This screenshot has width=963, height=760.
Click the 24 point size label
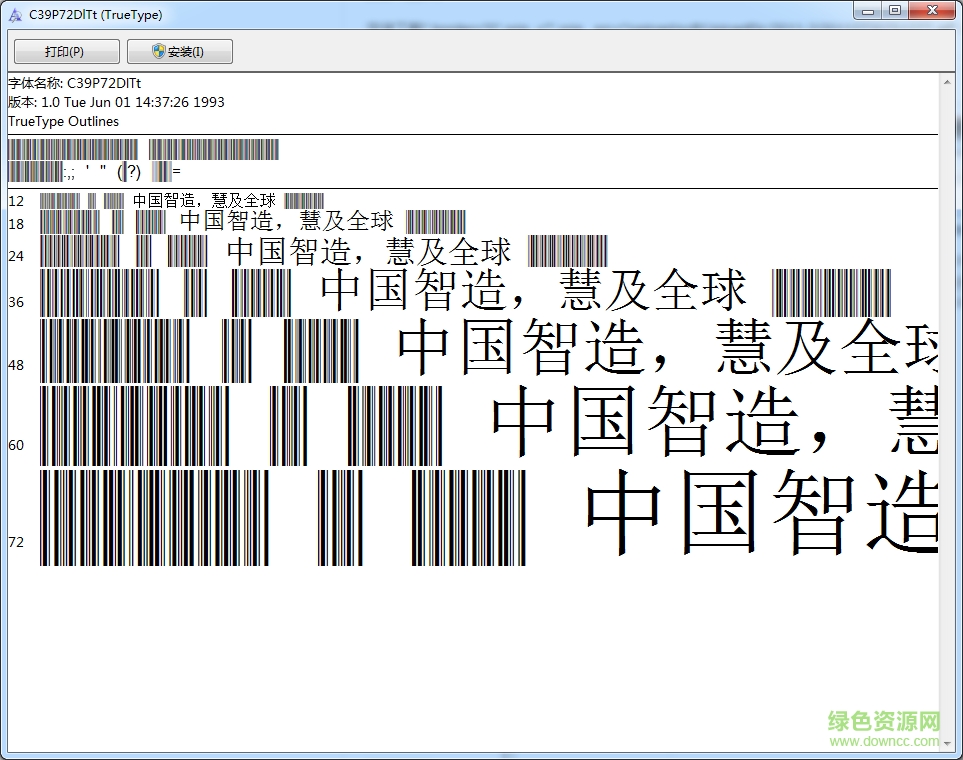pos(16,256)
